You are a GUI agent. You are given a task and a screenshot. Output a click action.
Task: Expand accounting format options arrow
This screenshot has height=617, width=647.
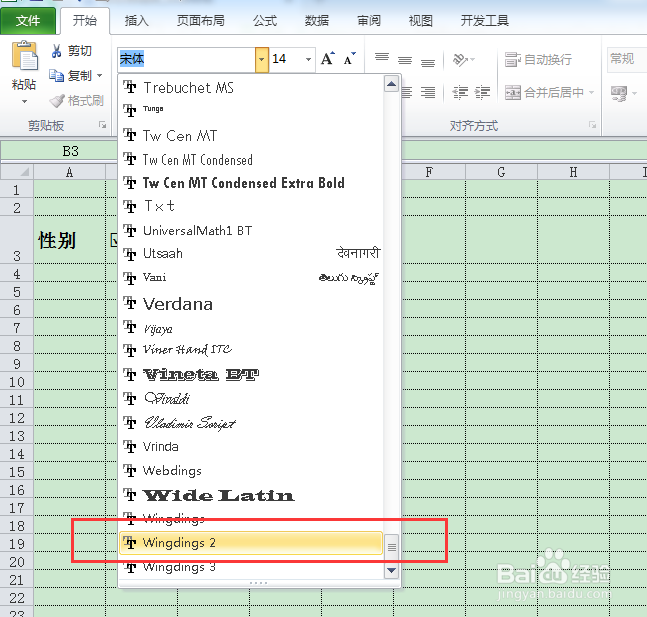634,93
